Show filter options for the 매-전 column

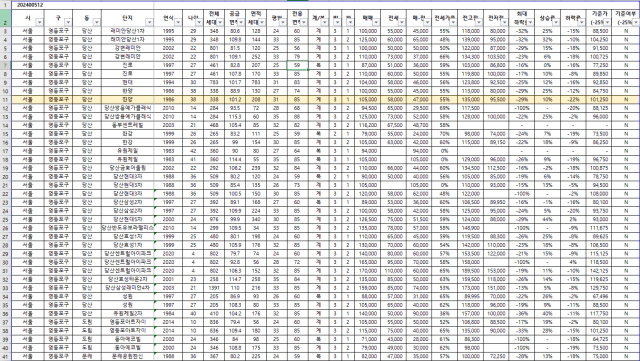(427, 22)
